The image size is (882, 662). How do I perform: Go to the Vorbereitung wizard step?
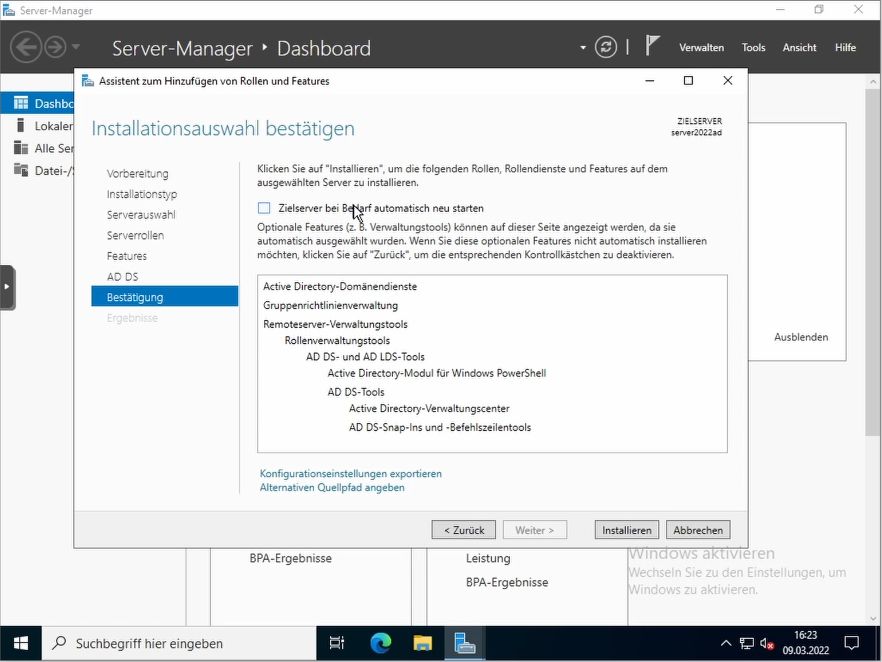137,174
